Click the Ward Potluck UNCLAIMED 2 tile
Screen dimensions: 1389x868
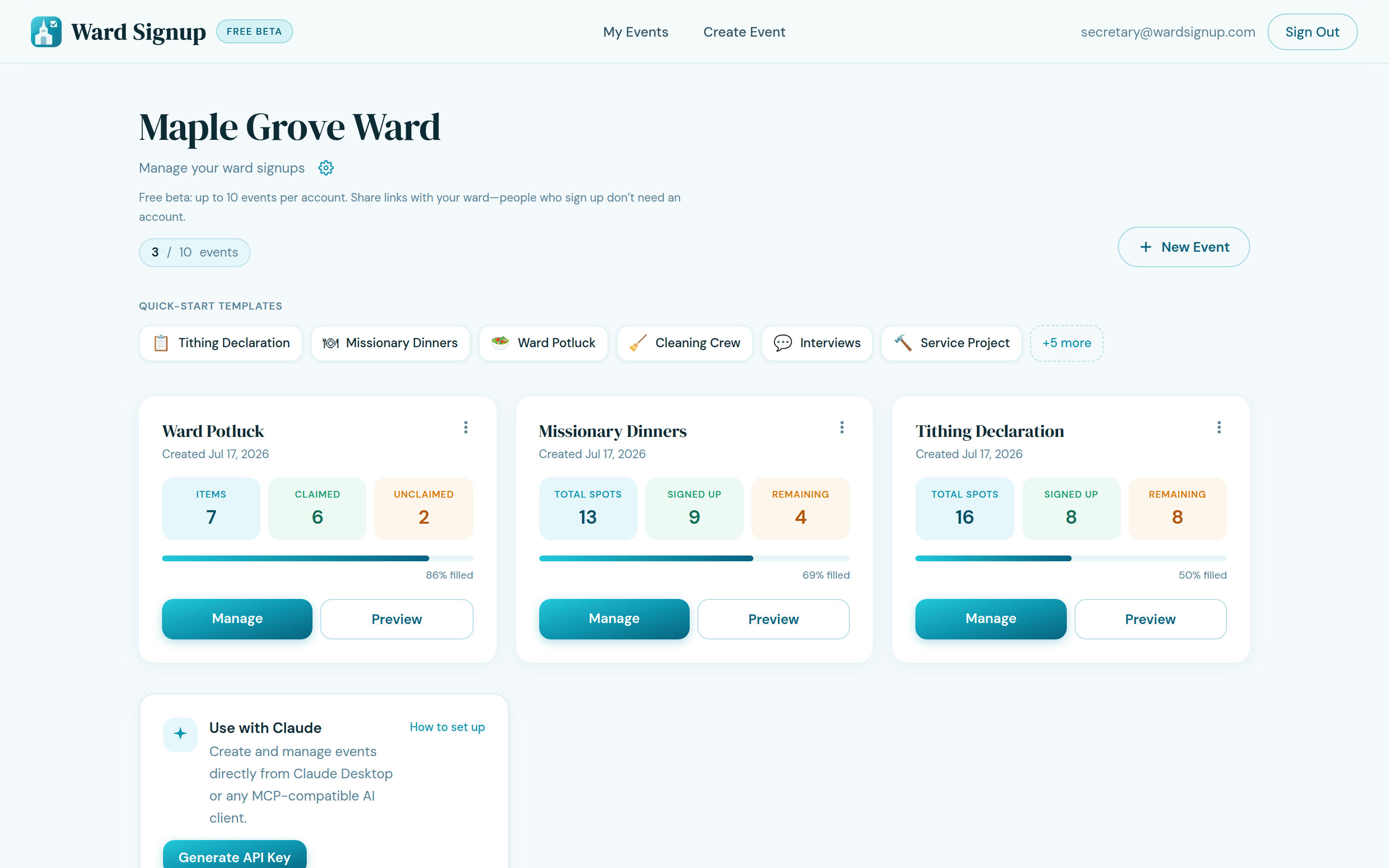(423, 509)
